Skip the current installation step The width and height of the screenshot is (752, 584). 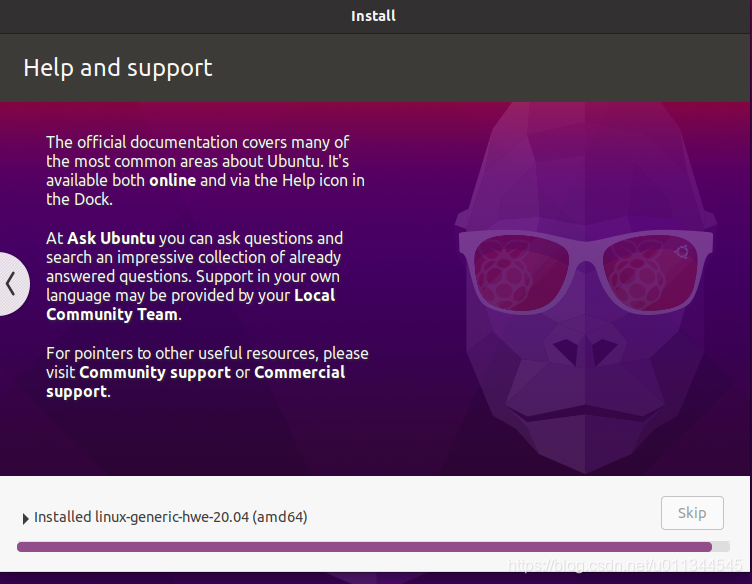tap(692, 513)
